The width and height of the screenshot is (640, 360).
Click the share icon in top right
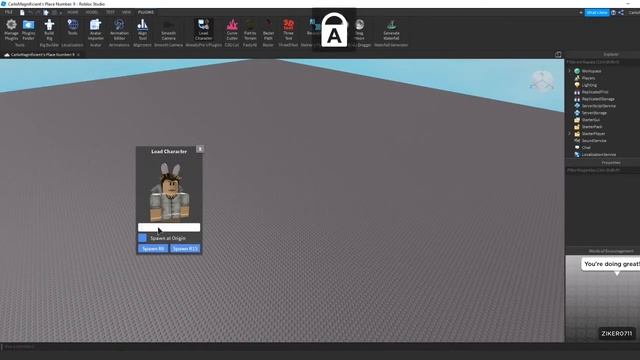(x=621, y=13)
